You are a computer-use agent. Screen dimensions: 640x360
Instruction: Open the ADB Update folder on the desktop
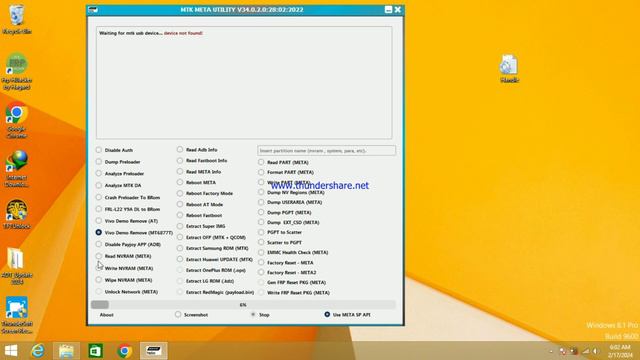pyautogui.click(x=17, y=266)
